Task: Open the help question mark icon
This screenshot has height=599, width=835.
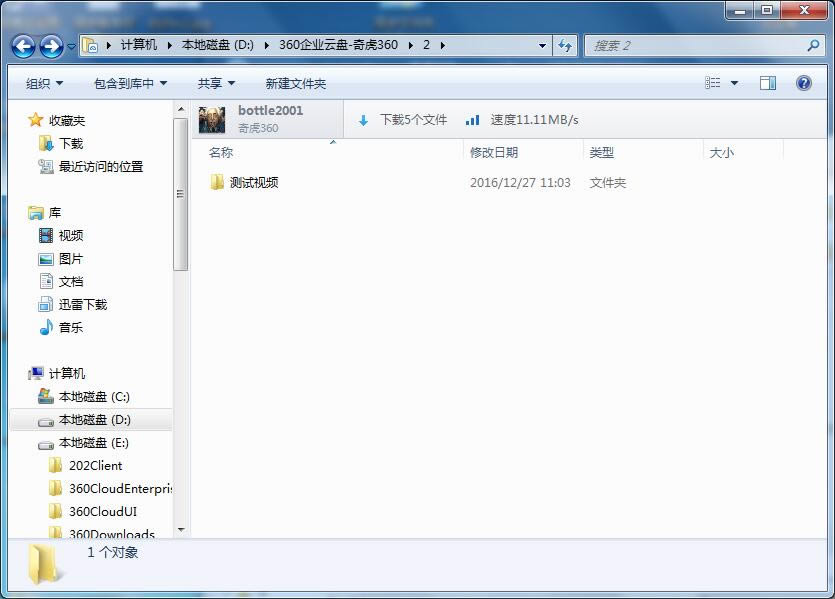Action: point(803,83)
